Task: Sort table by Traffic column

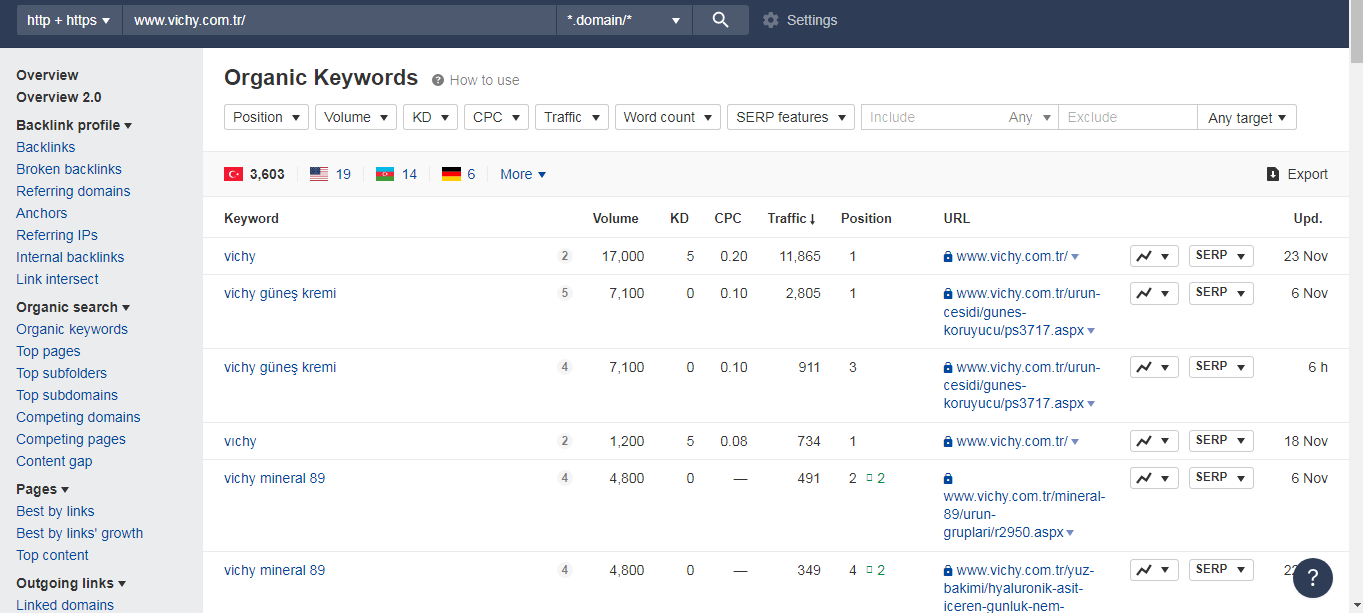Action: (792, 218)
